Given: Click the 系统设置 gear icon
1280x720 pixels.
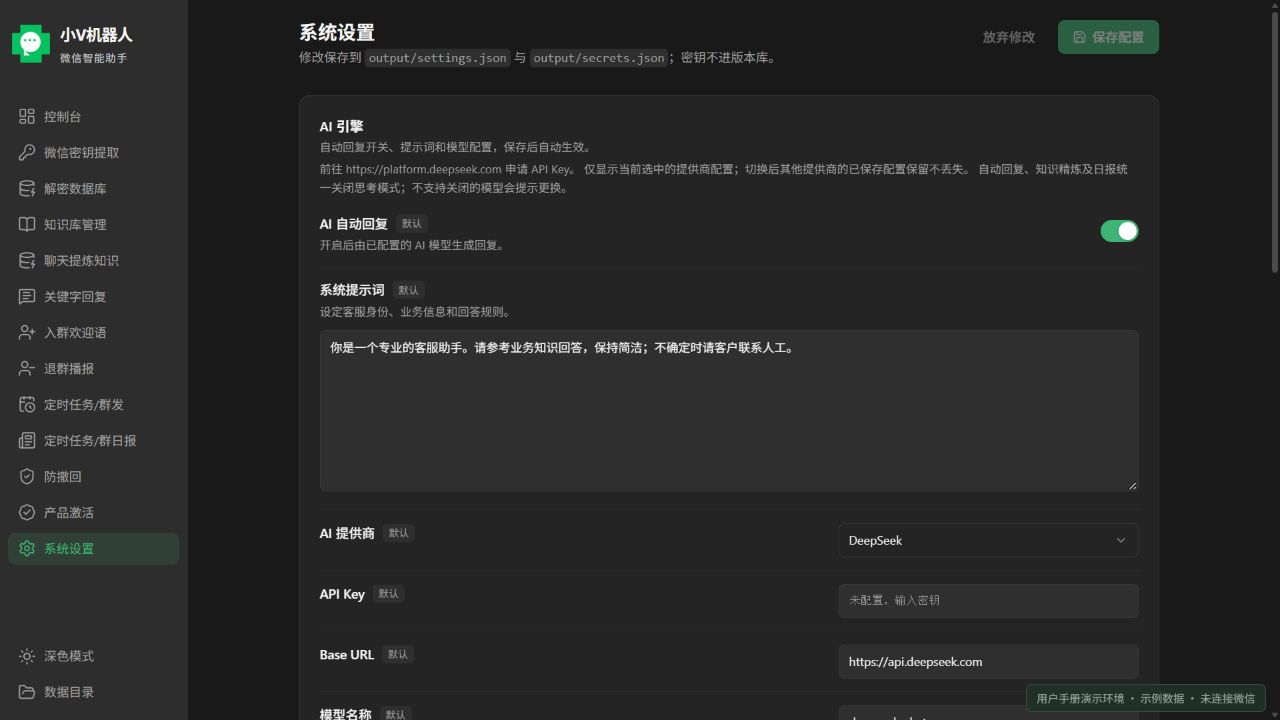Looking at the screenshot, I should click(27, 549).
